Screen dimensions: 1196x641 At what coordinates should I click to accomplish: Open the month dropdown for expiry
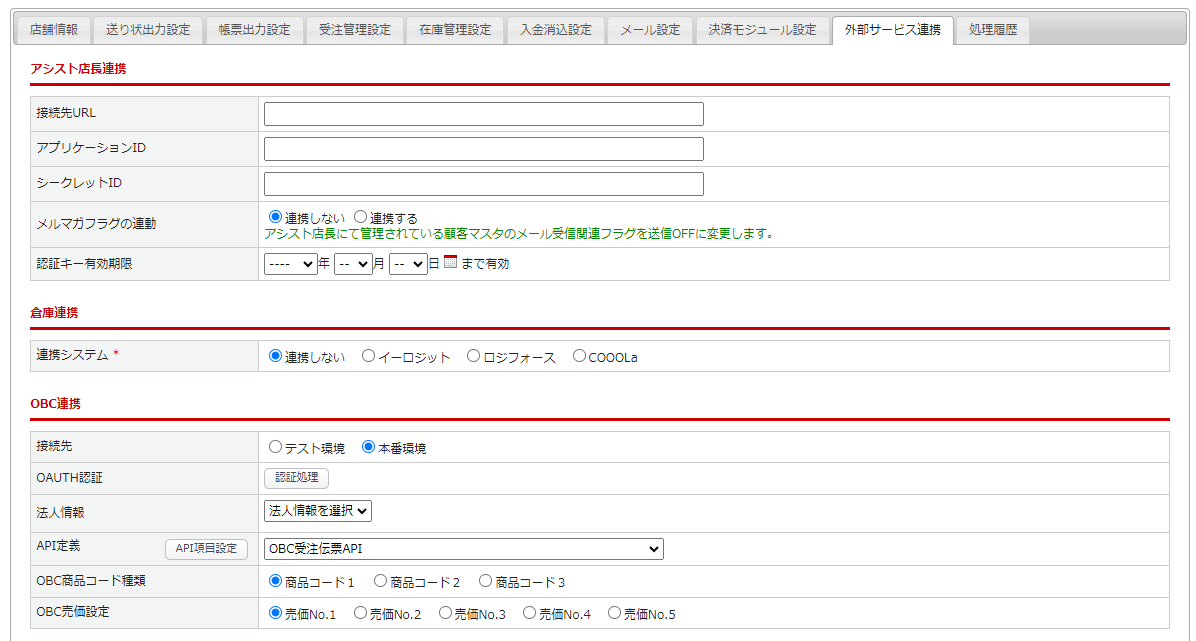(353, 264)
